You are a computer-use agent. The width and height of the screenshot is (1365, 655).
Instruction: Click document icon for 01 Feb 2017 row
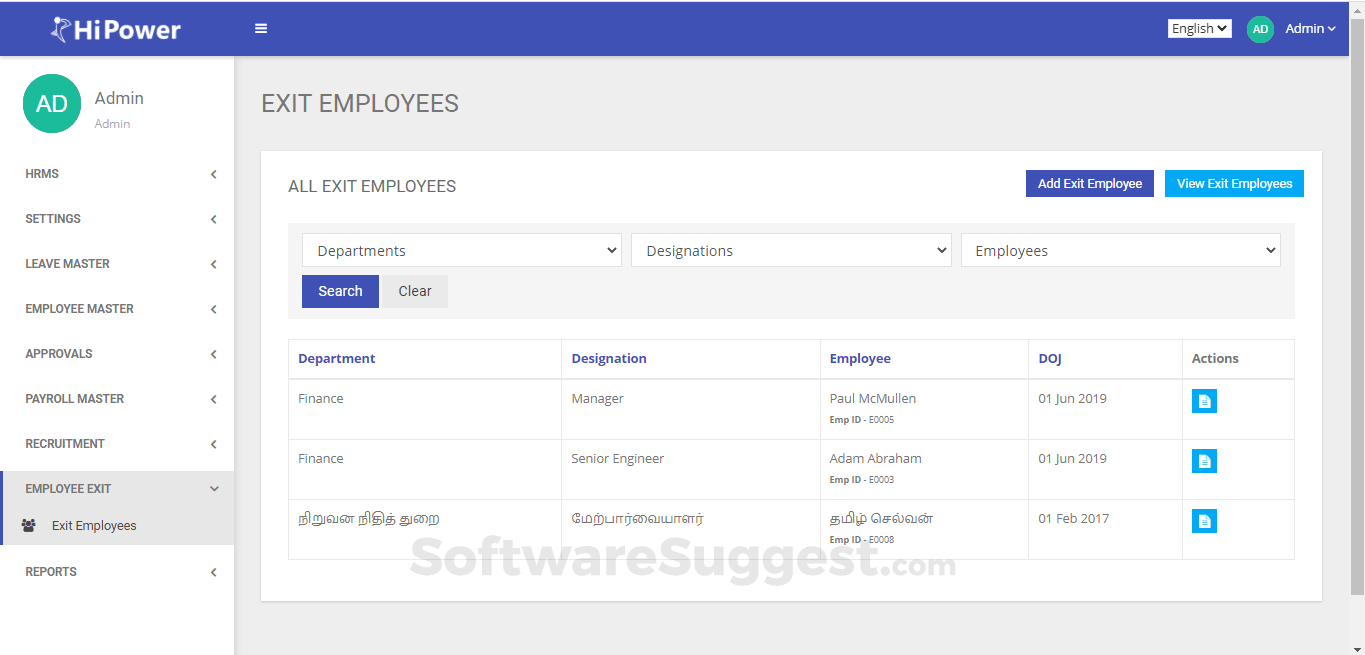1204,521
